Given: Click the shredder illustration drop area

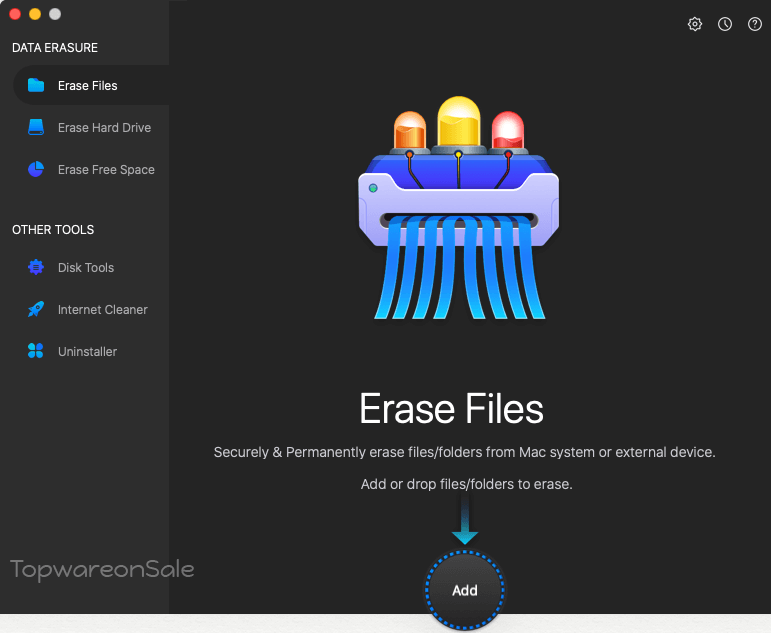Looking at the screenshot, I should [x=458, y=208].
